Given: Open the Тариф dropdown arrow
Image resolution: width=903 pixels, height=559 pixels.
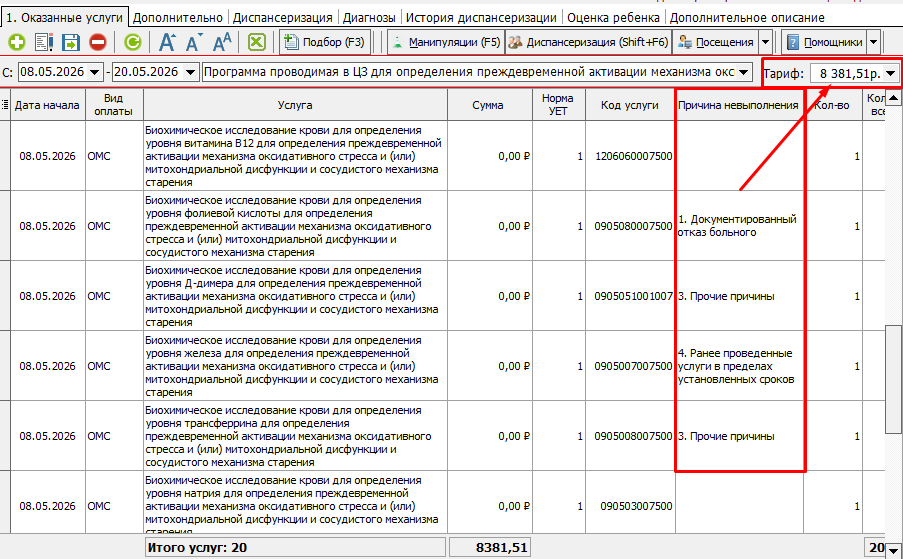Looking at the screenshot, I should (x=890, y=73).
